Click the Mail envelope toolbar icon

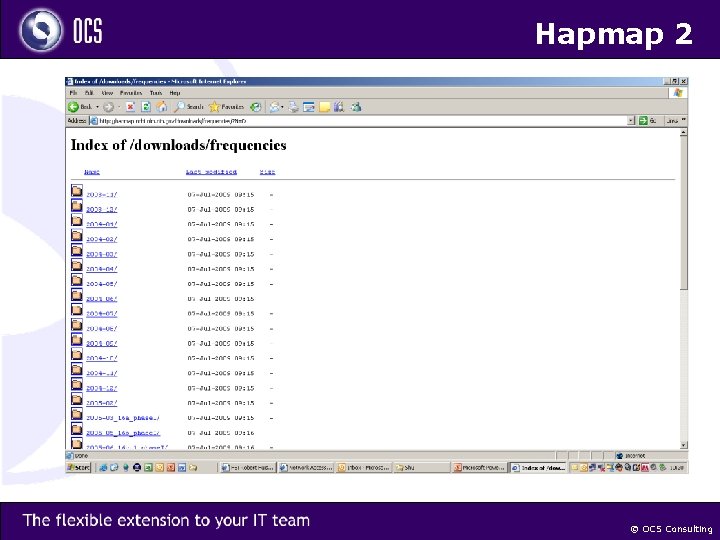pos(274,107)
